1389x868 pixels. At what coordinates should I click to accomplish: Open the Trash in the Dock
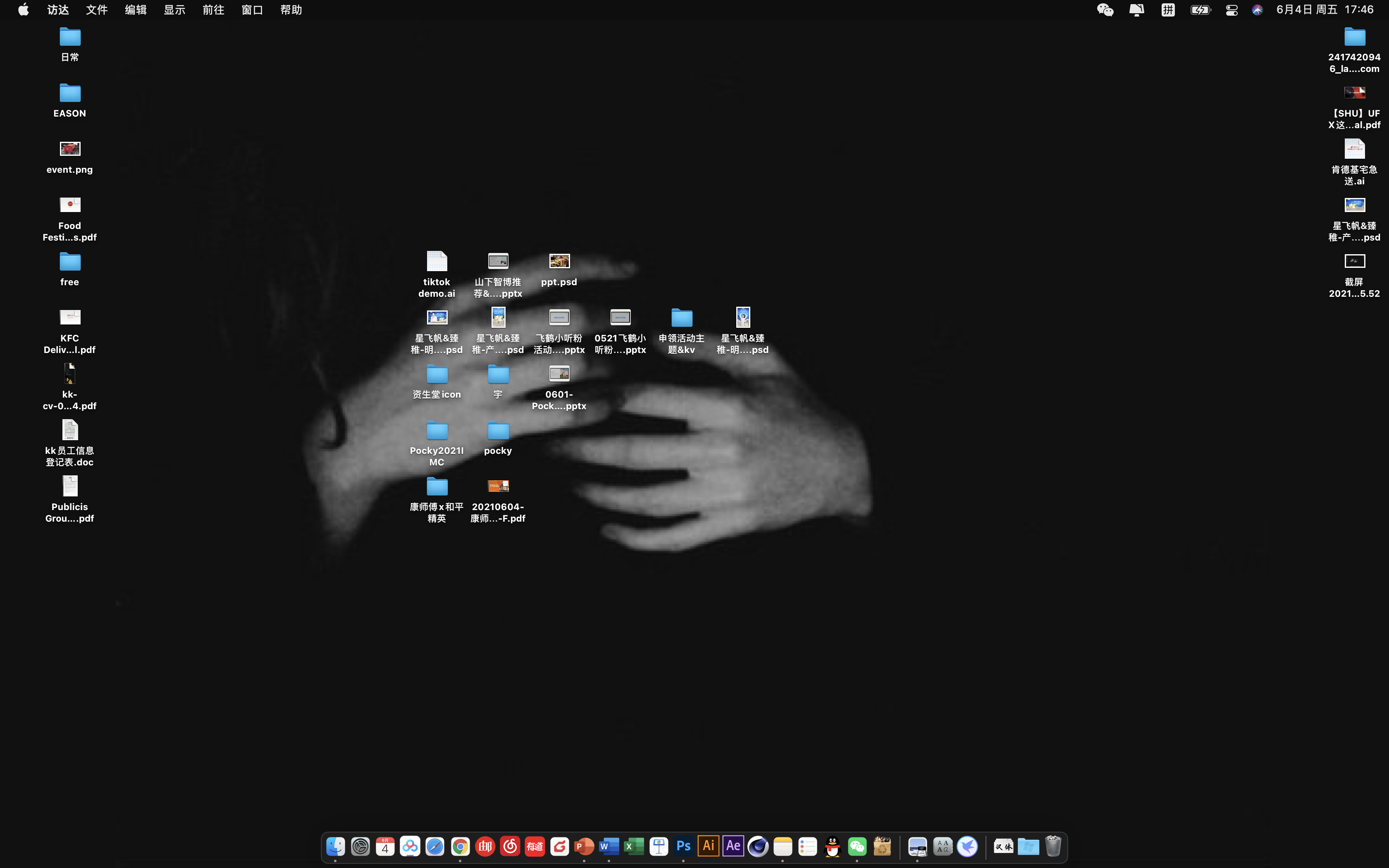(x=1052, y=846)
